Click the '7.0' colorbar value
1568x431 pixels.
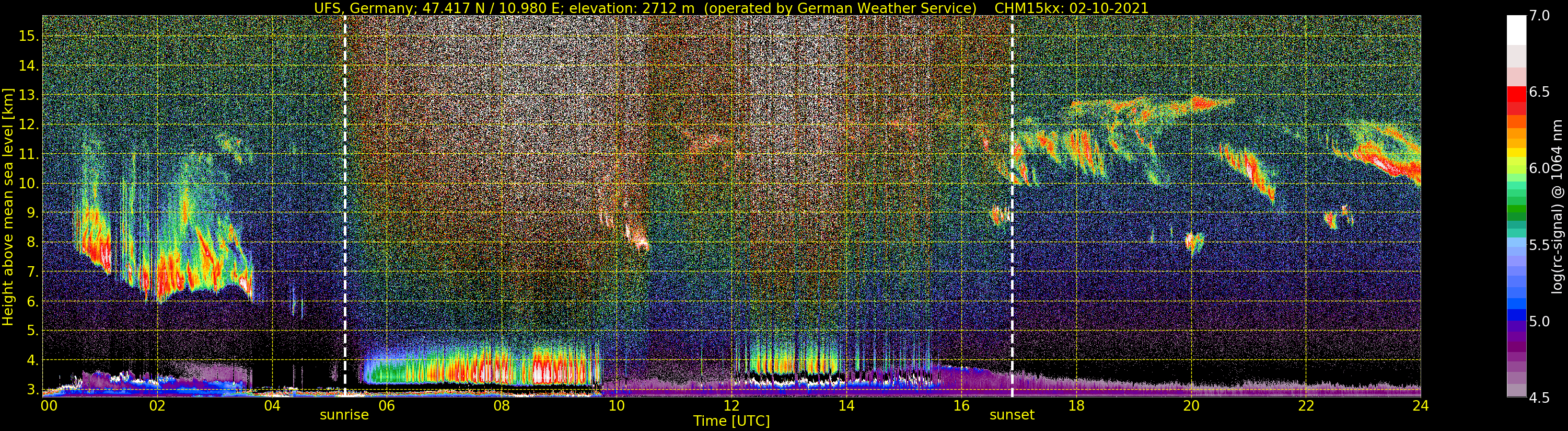[1539, 16]
